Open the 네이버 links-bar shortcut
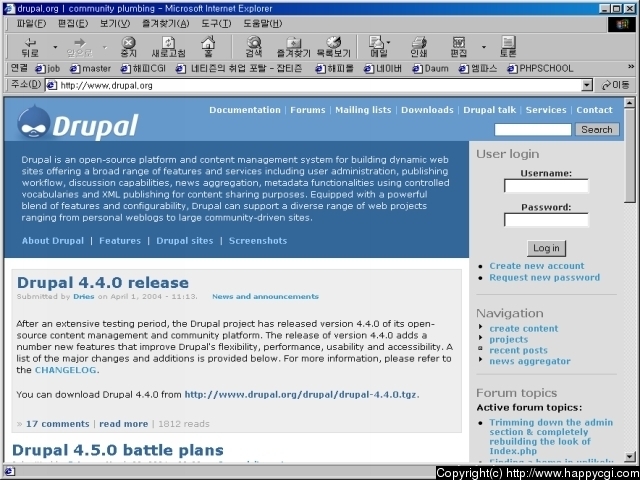The height and width of the screenshot is (480, 640). pos(382,69)
